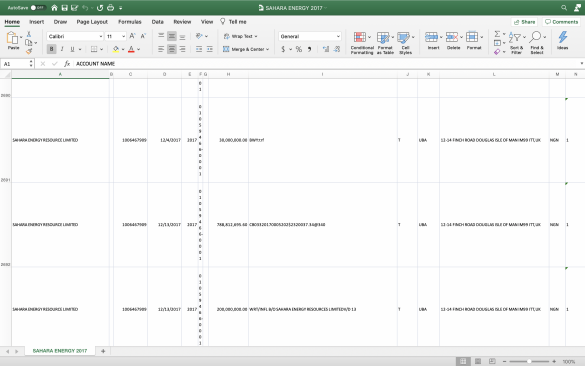Open the Comments button
Viewport: 585px width, 366px height.
(561, 22)
